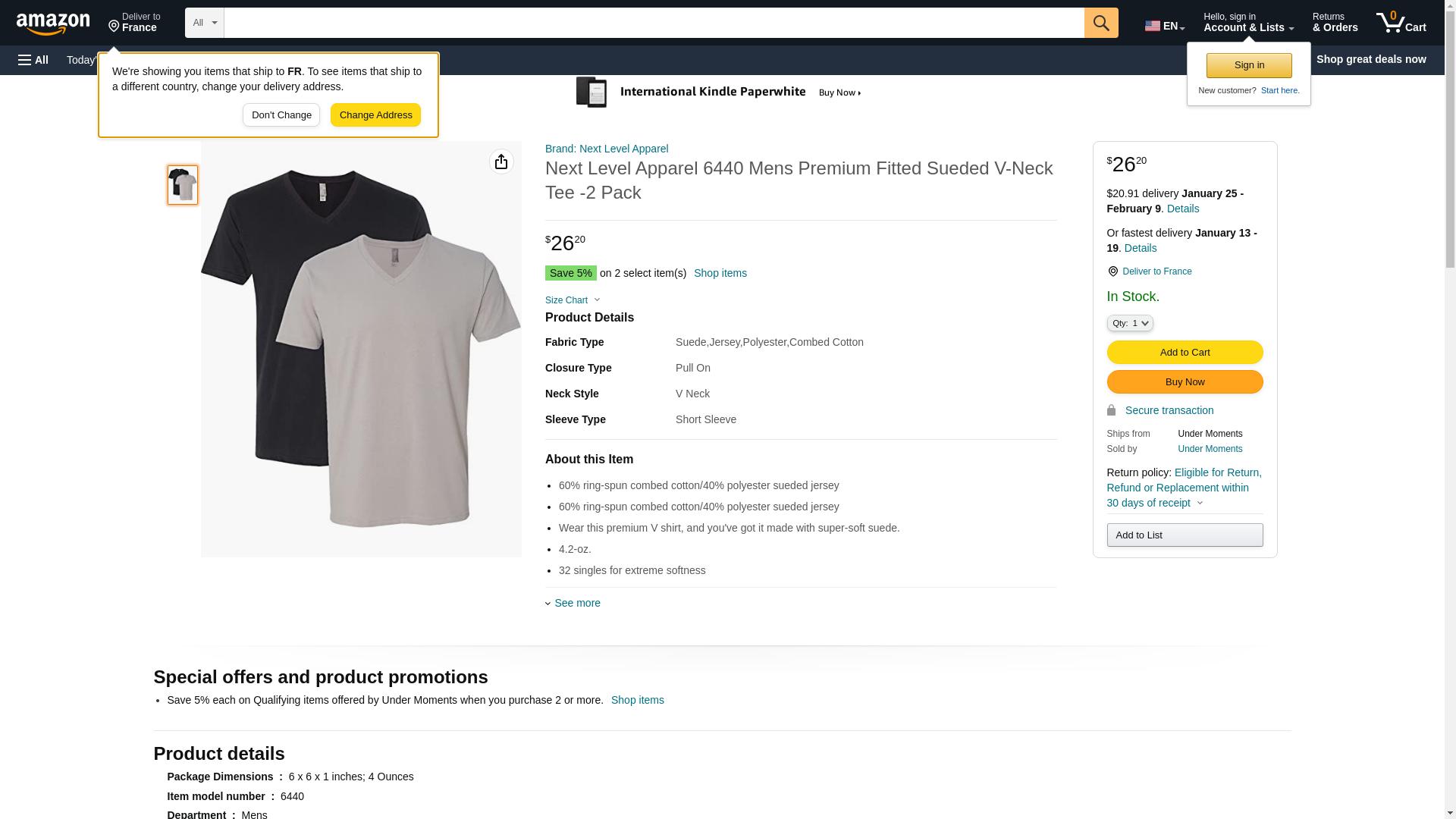
Task: Expand the return policy details
Action: click(x=1199, y=503)
